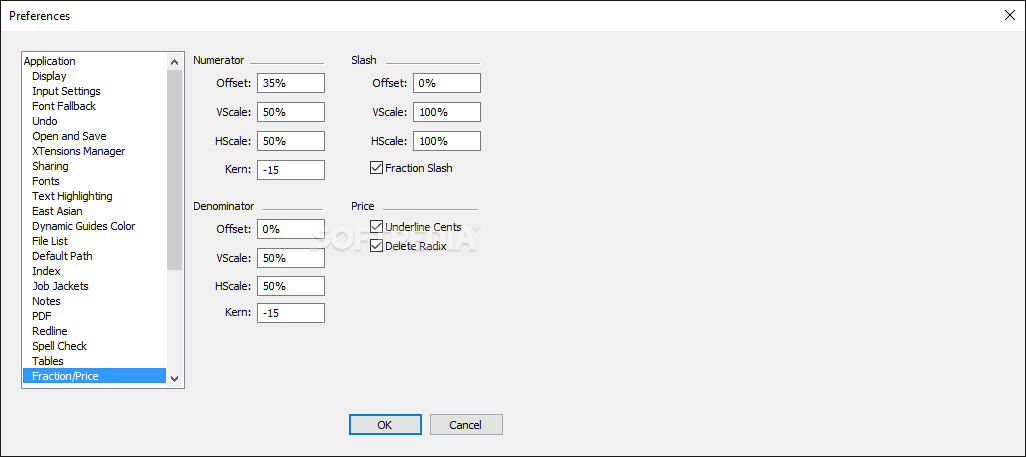Click the Slash VScale field
The width and height of the screenshot is (1026, 457).
[x=447, y=112]
